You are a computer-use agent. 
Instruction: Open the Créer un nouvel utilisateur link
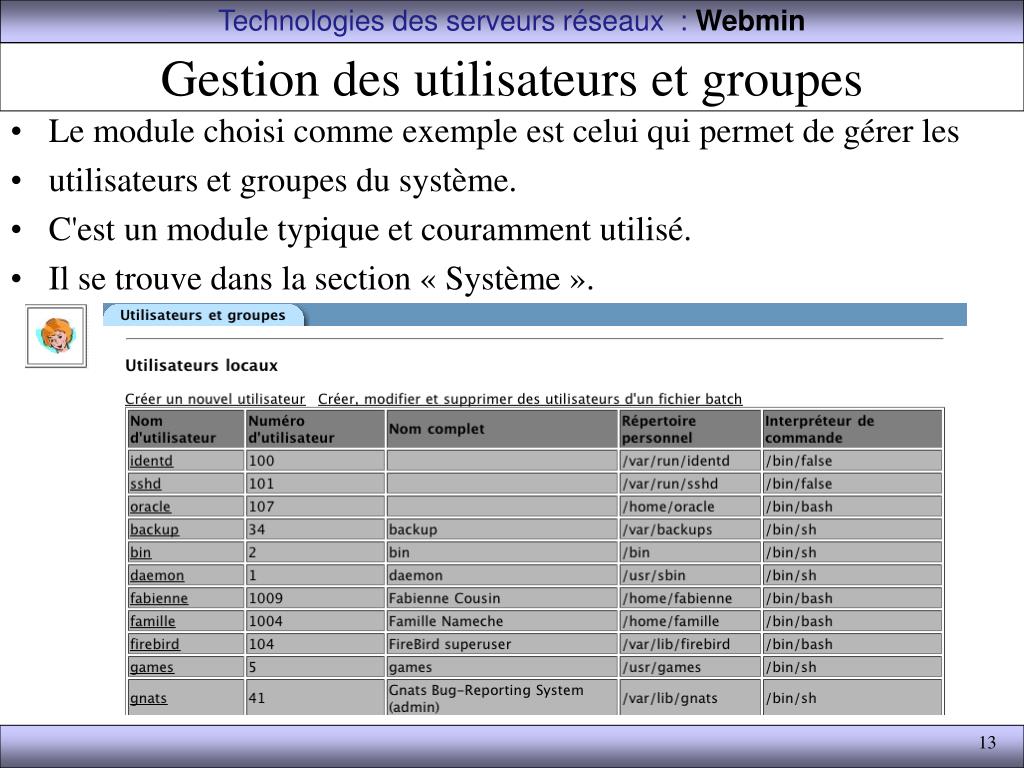pyautogui.click(x=215, y=398)
